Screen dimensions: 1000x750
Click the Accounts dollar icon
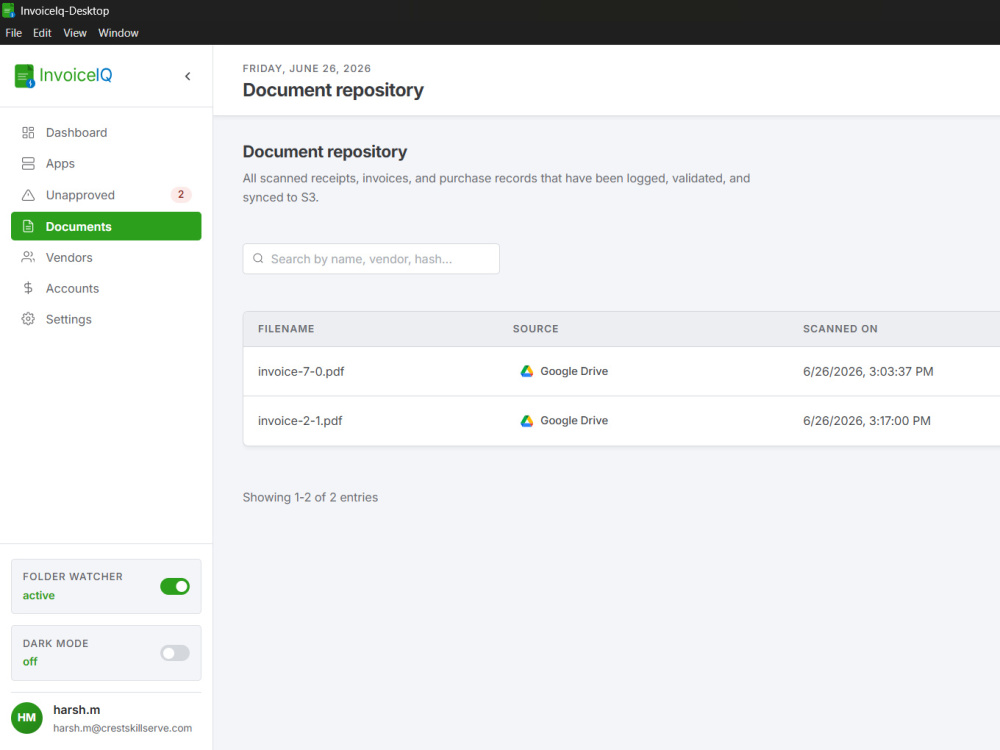pyautogui.click(x=28, y=288)
